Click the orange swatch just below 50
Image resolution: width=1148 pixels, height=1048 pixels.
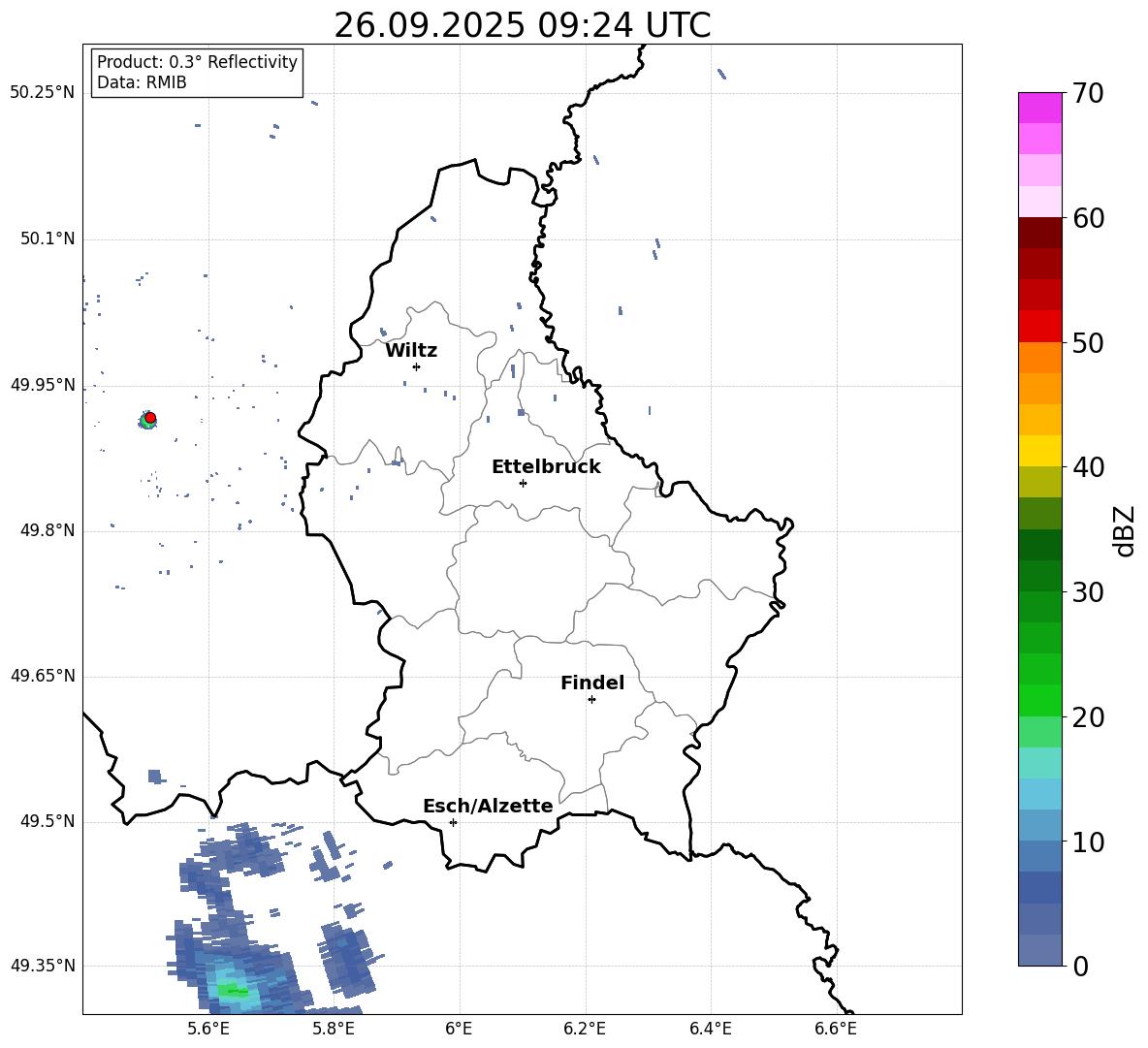pos(1039,357)
